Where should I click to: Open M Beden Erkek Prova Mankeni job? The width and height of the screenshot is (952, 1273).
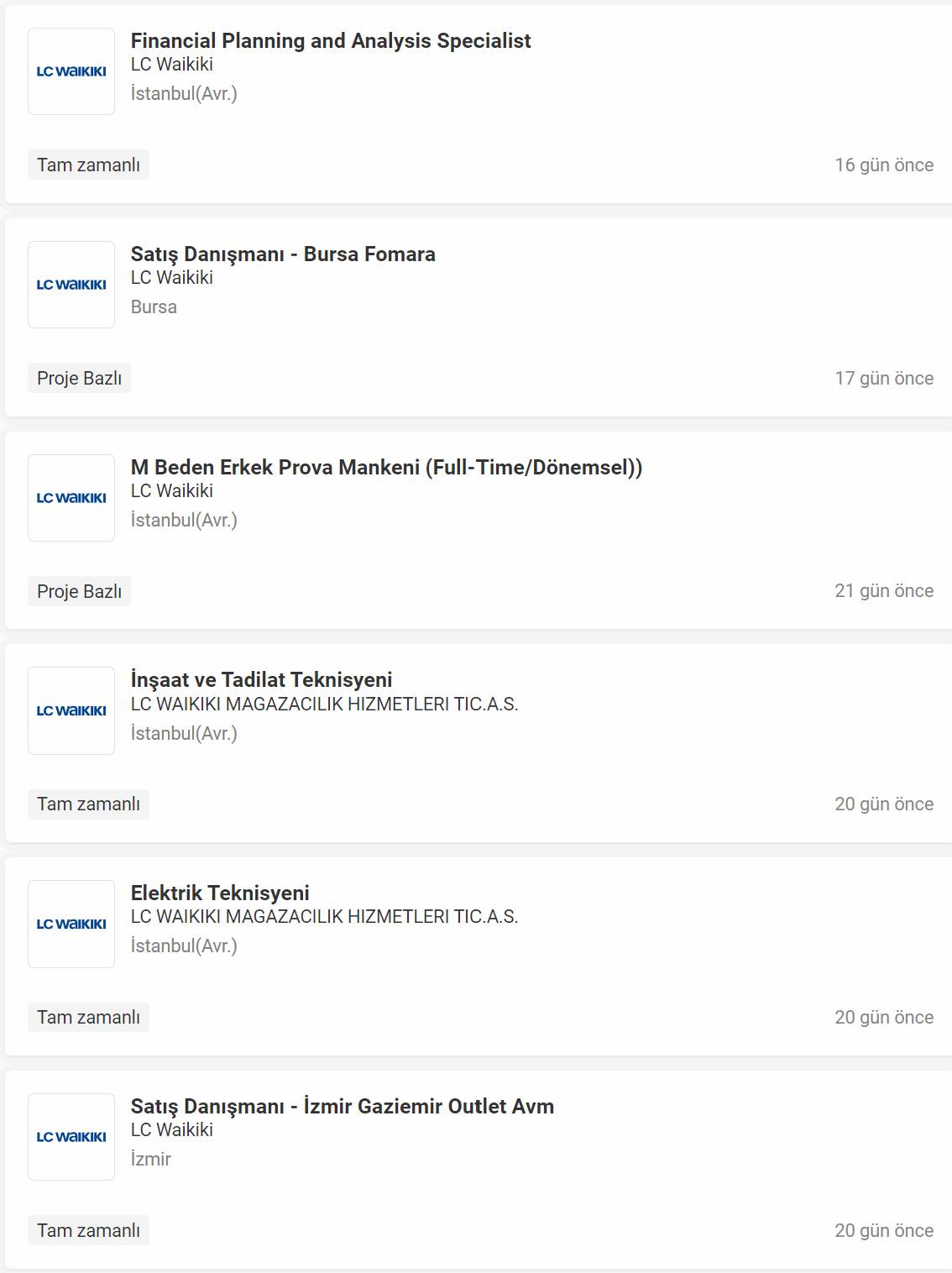(386, 468)
